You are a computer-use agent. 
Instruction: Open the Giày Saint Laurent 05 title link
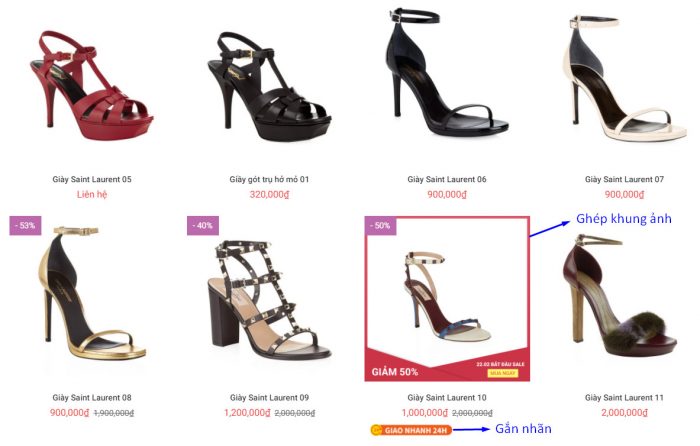tap(92, 179)
